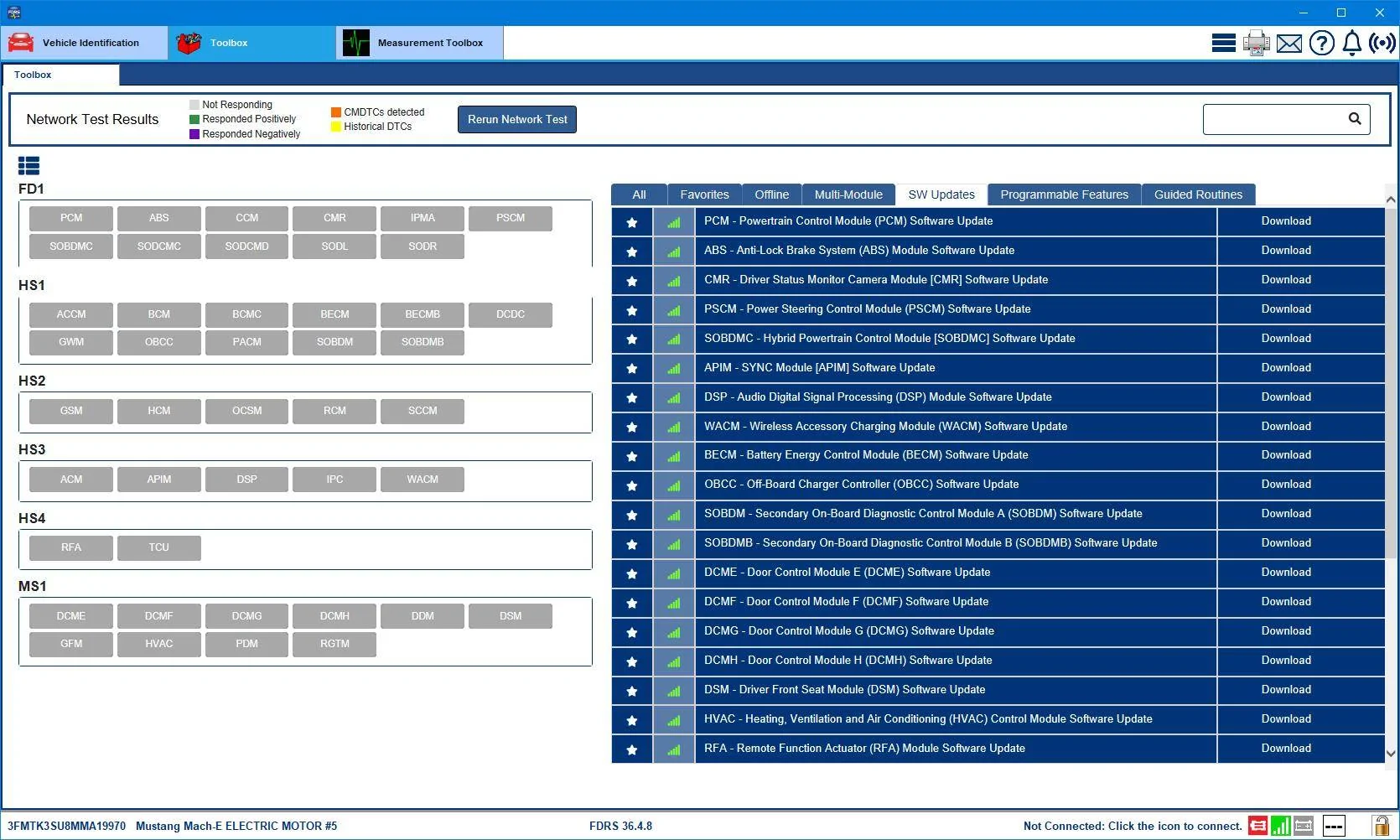Select the Favorites filter tab

tap(704, 194)
